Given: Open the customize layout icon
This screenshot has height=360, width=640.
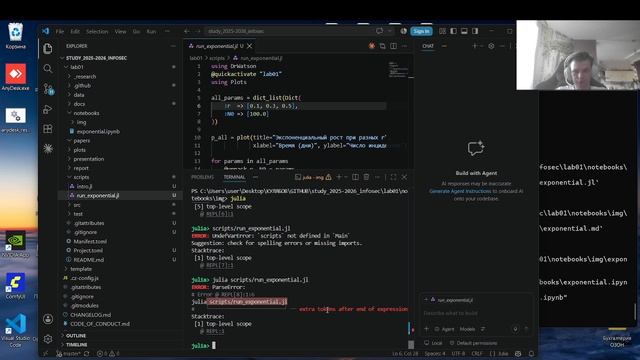Looking at the screenshot, I should (442, 31).
